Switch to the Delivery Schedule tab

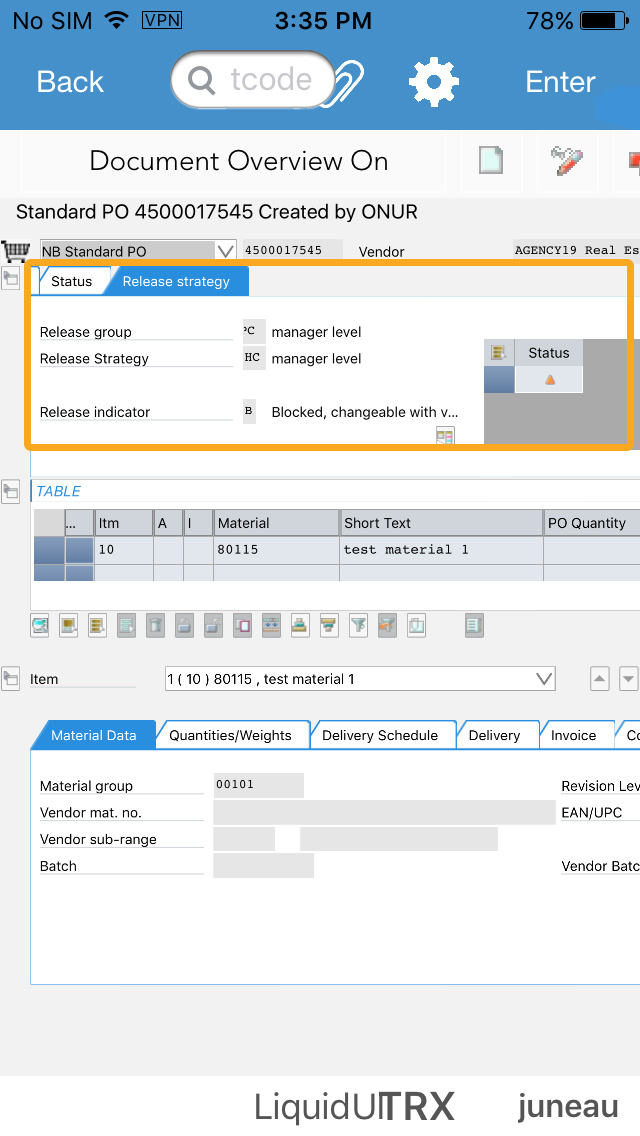click(x=380, y=735)
